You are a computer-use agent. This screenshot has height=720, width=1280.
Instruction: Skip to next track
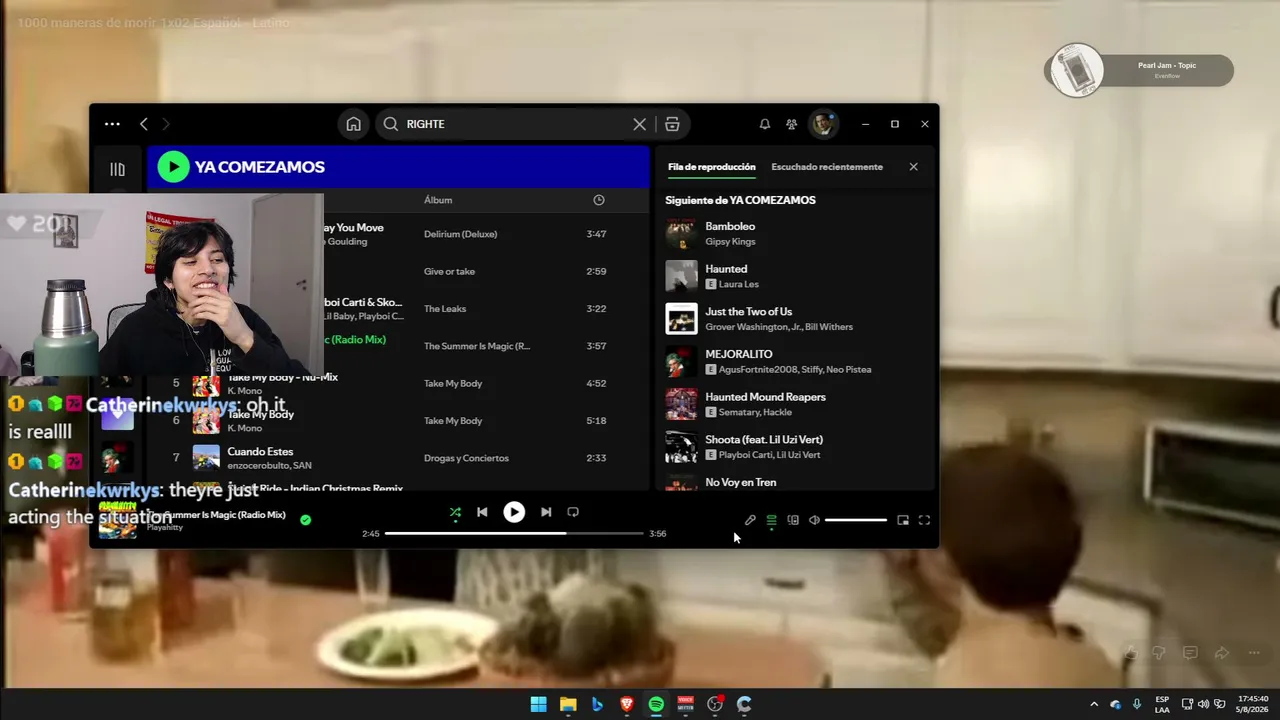click(546, 512)
